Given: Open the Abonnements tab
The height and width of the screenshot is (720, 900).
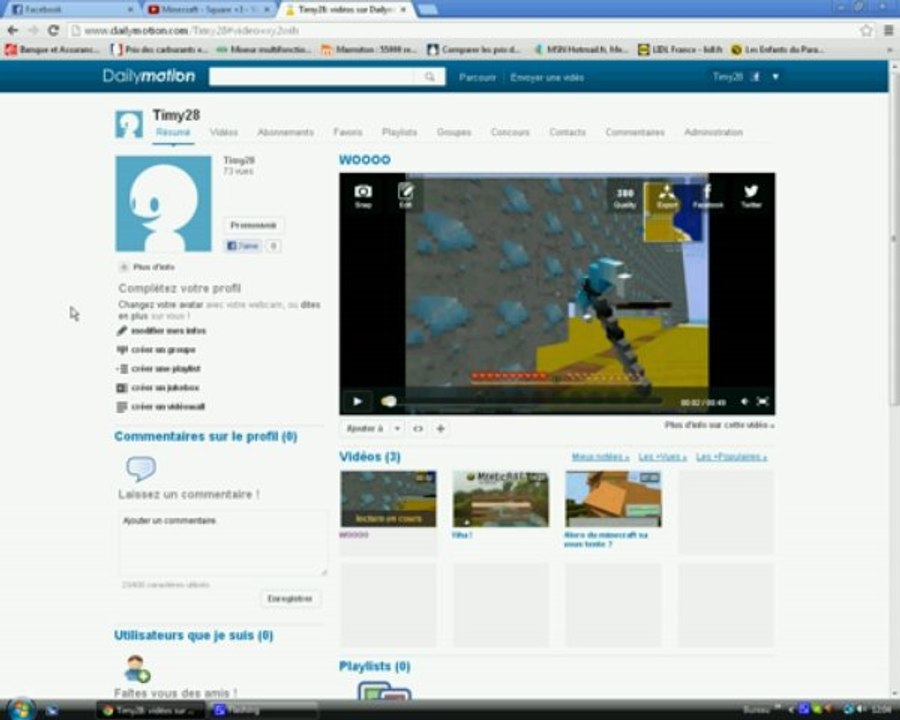Looking at the screenshot, I should (x=285, y=132).
